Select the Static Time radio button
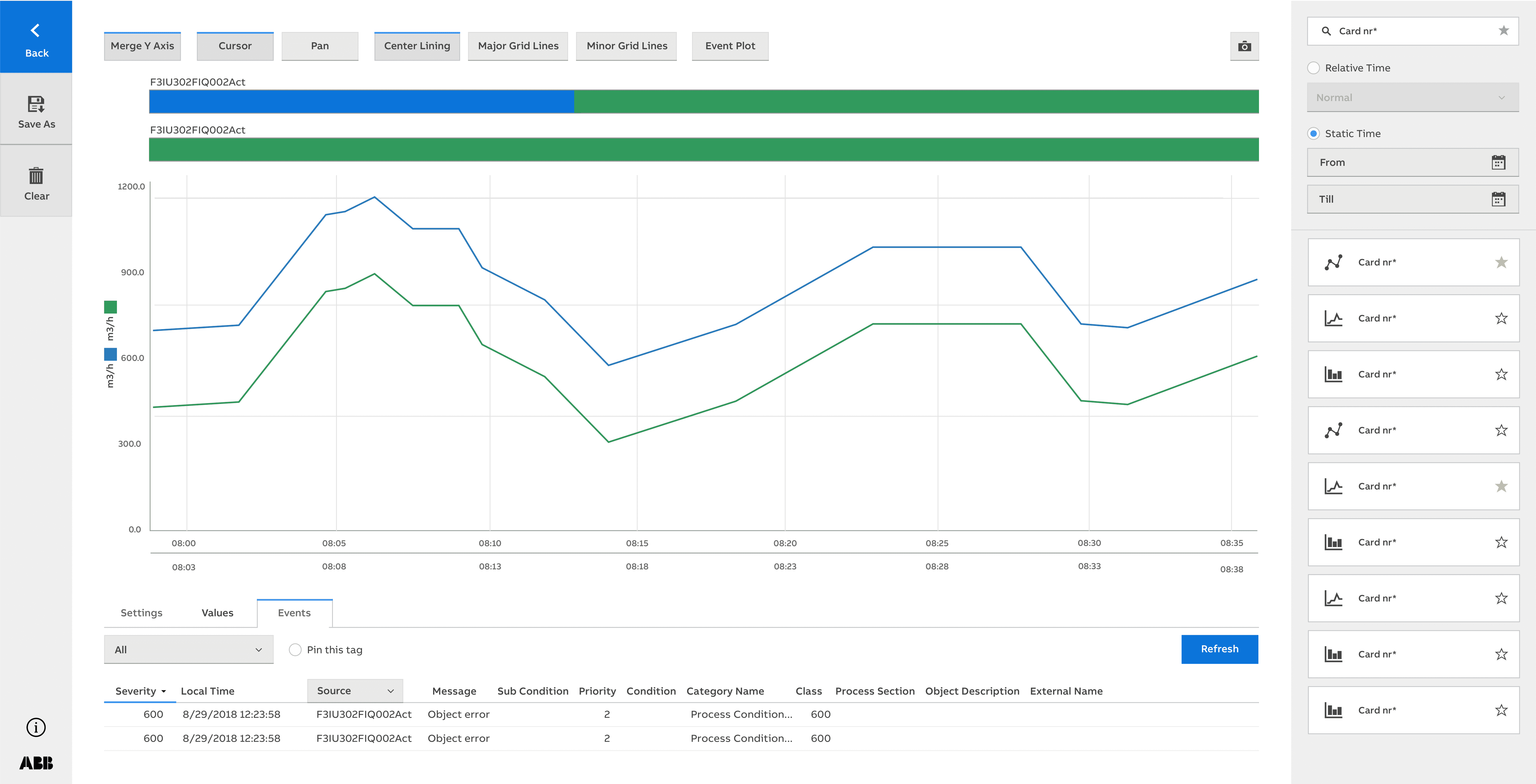This screenshot has width=1536, height=784. click(1313, 134)
